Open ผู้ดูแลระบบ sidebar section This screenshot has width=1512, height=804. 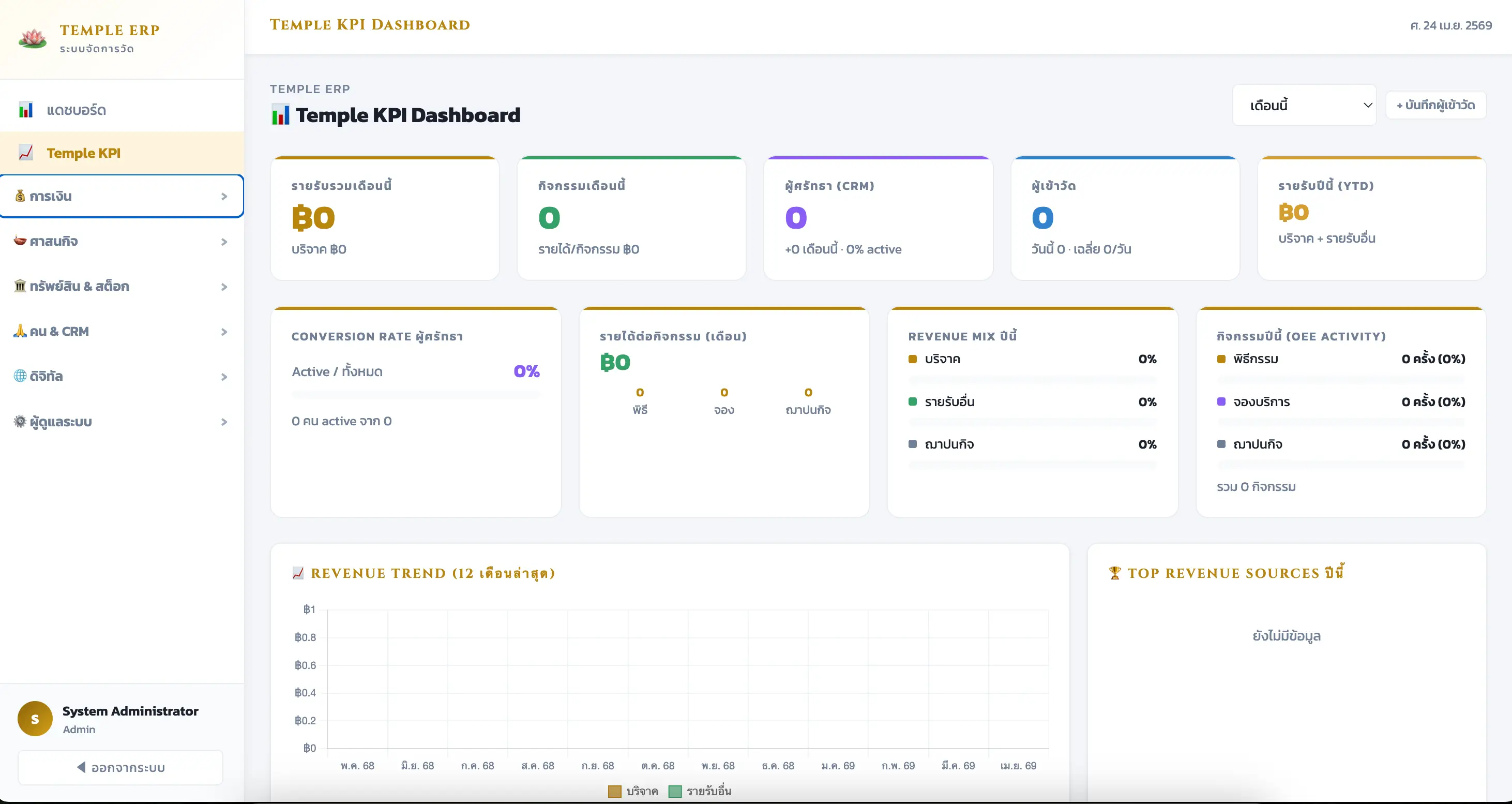pyautogui.click(x=122, y=422)
